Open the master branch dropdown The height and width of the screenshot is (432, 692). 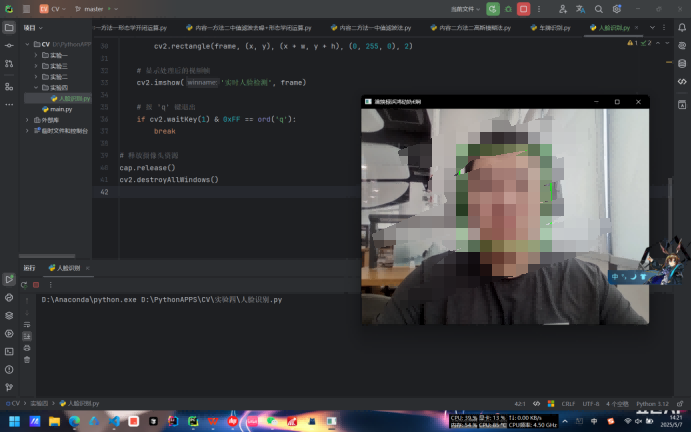point(97,9)
